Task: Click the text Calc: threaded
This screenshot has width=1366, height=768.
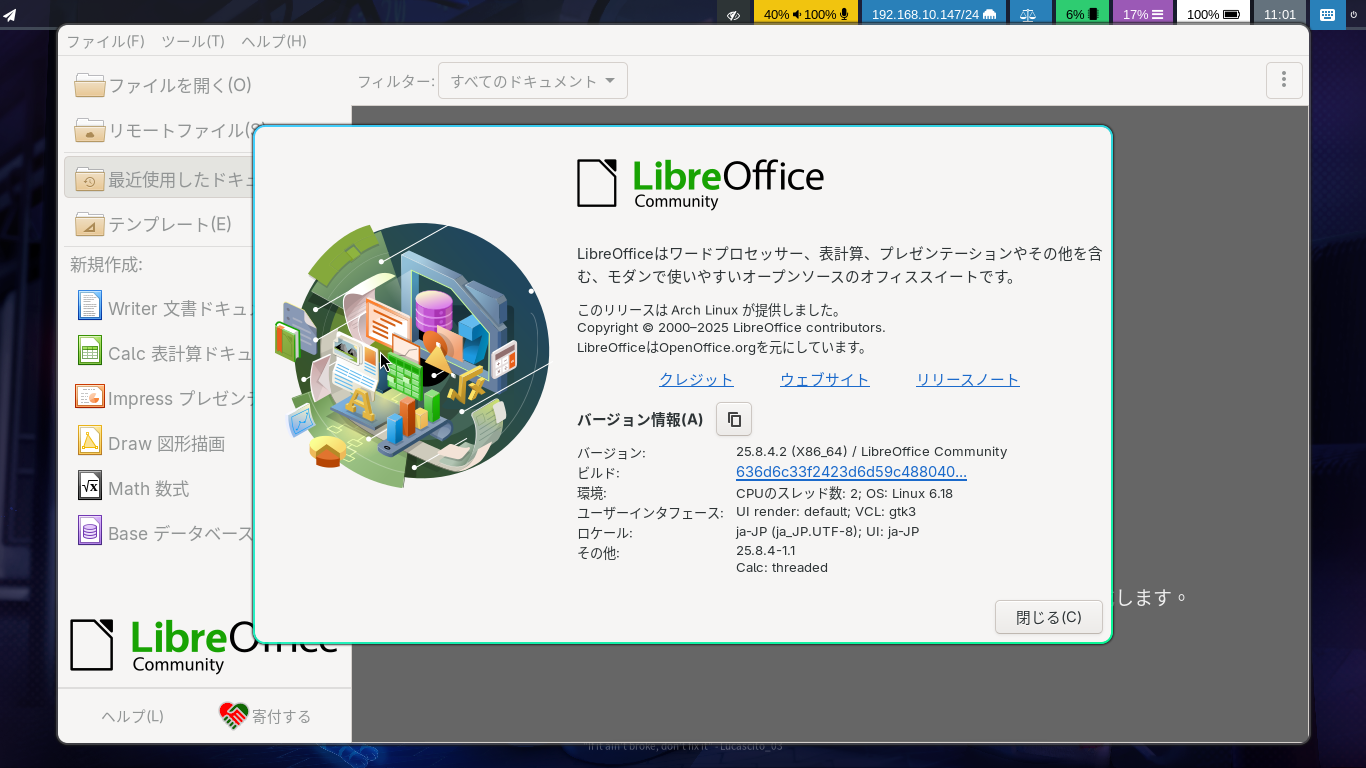Action: [x=782, y=567]
